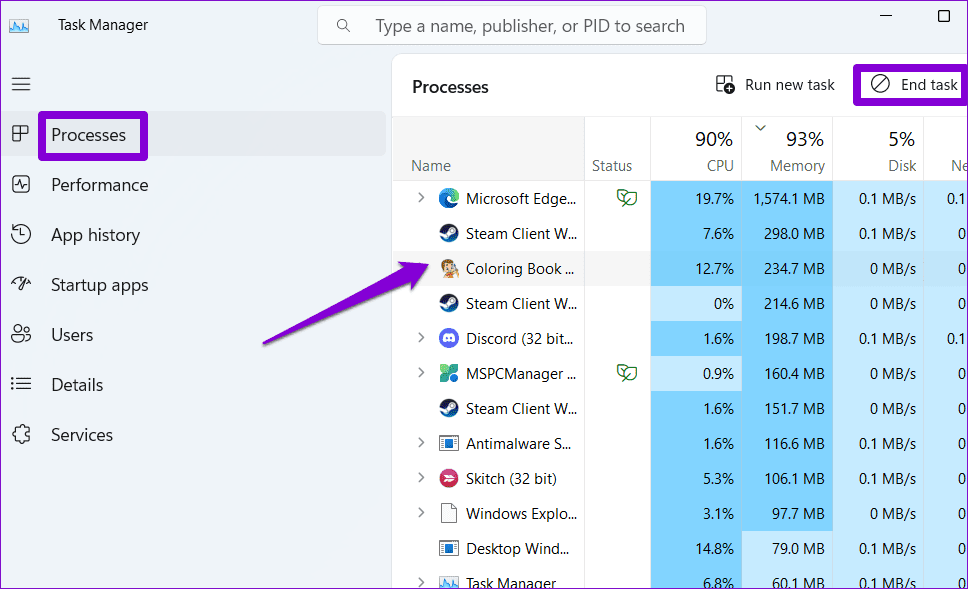The height and width of the screenshot is (589, 968).
Task: Click the 14.8% CPU cell
Action: pyautogui.click(x=696, y=548)
